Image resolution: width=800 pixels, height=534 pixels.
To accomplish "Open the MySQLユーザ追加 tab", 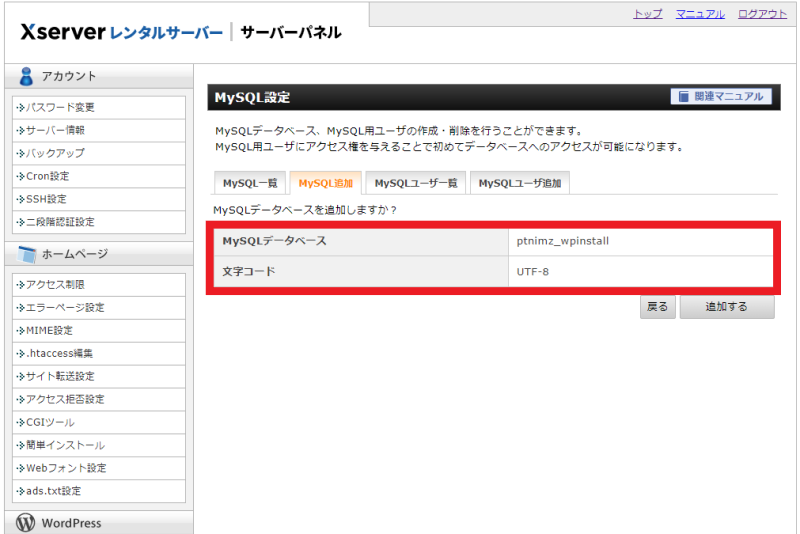I will [x=520, y=183].
